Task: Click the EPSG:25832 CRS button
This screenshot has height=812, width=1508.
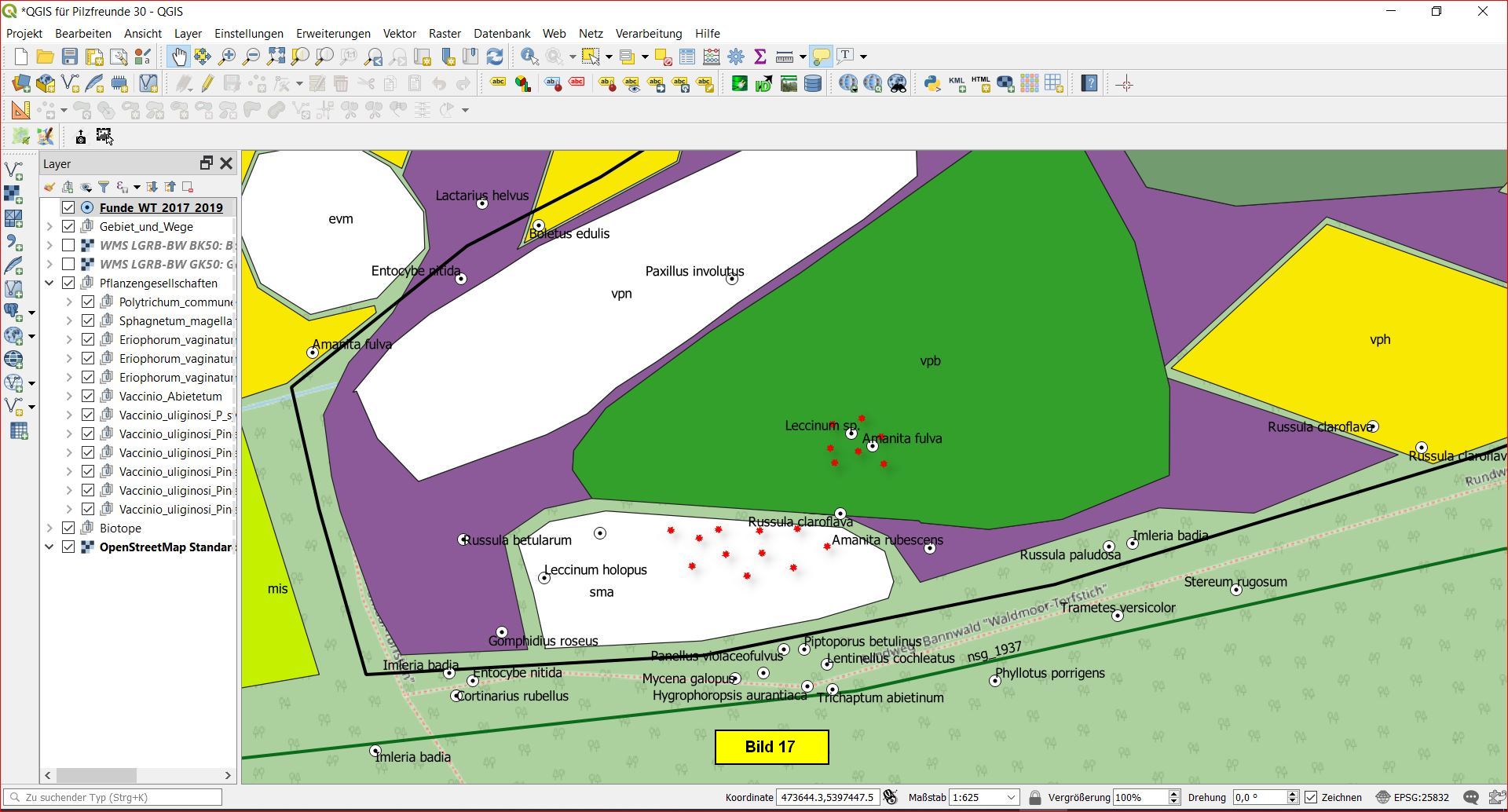Action: tap(1412, 797)
